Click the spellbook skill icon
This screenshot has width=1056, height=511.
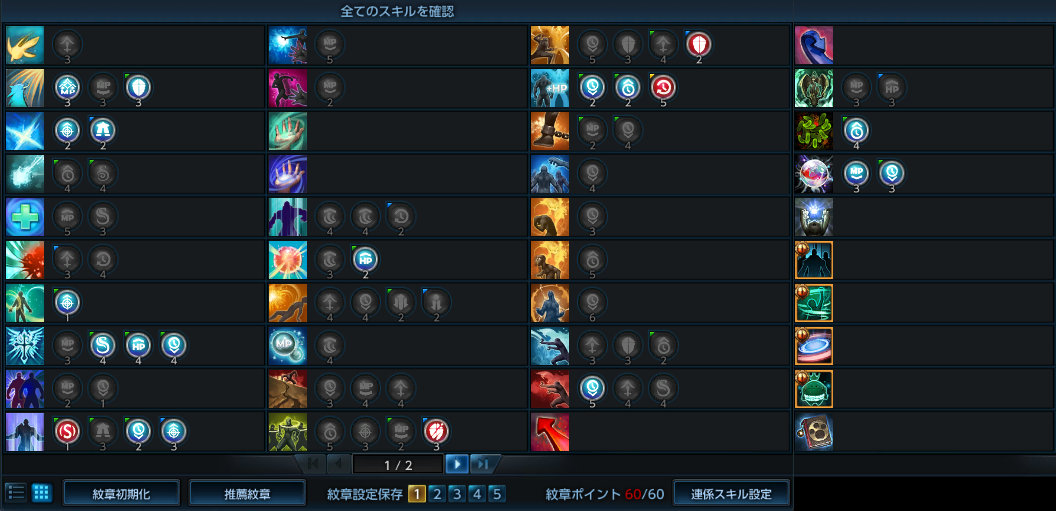(x=814, y=432)
